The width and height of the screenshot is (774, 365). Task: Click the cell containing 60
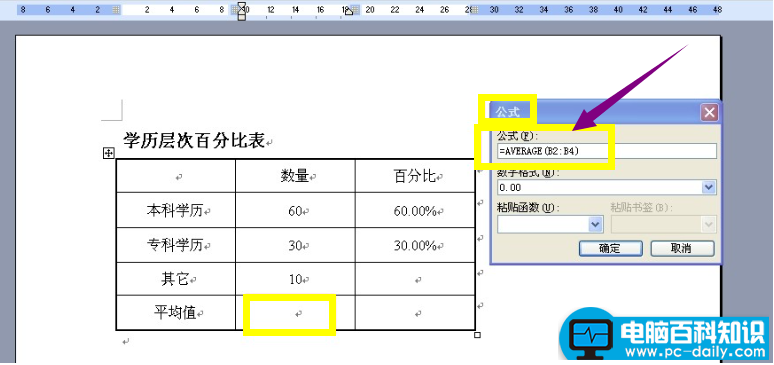pyautogui.click(x=295, y=210)
